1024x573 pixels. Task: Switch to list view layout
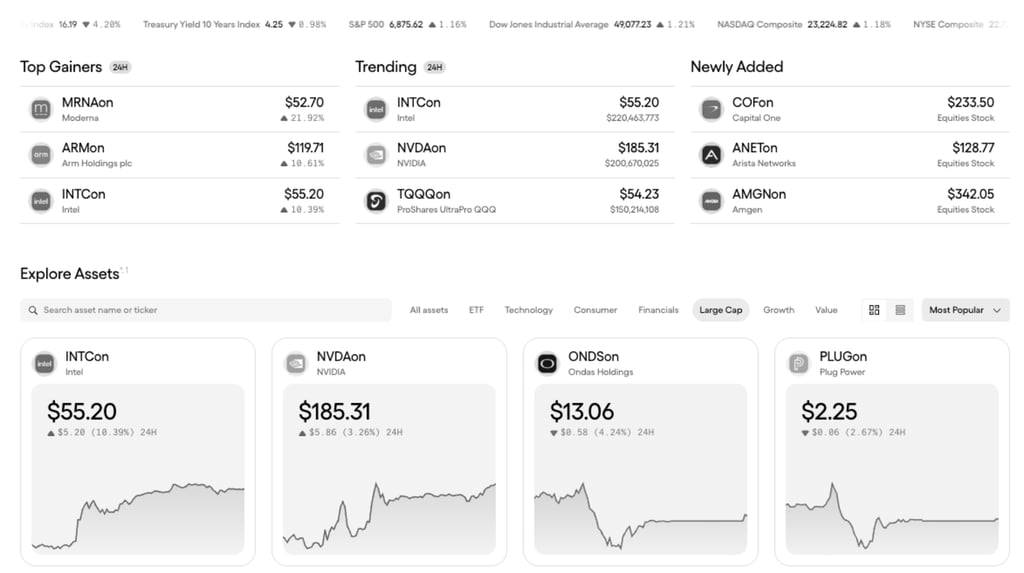(x=900, y=310)
